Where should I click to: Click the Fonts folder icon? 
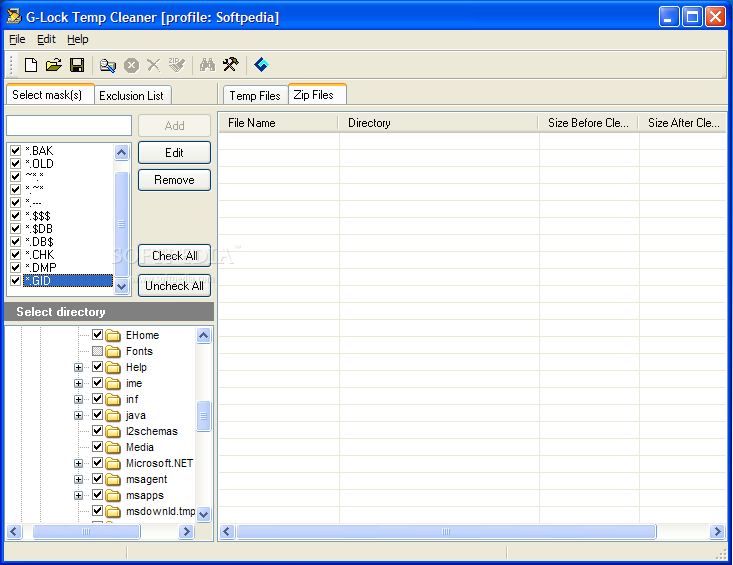(x=113, y=351)
